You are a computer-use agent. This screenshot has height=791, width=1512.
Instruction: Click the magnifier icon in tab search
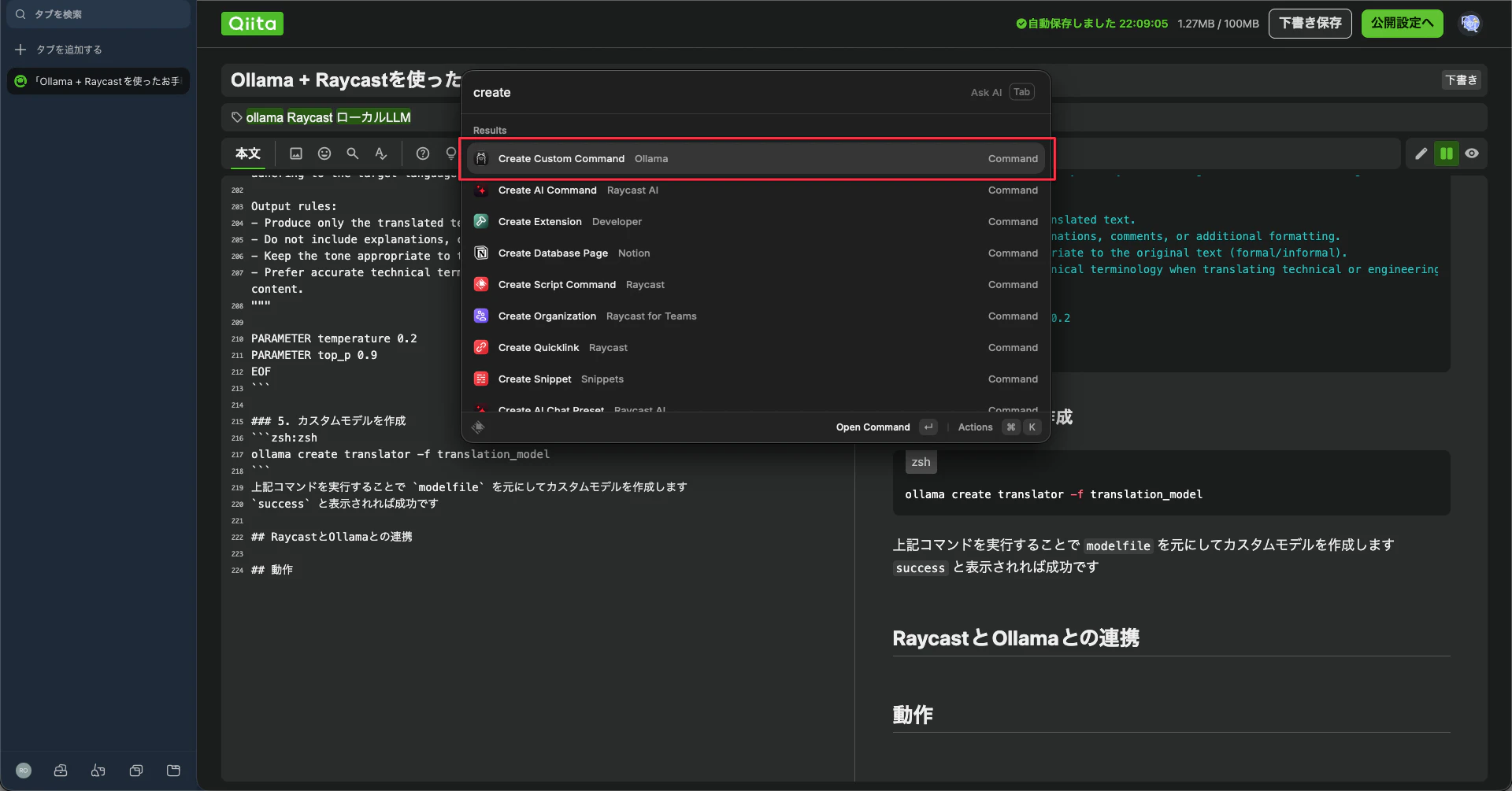click(20, 14)
